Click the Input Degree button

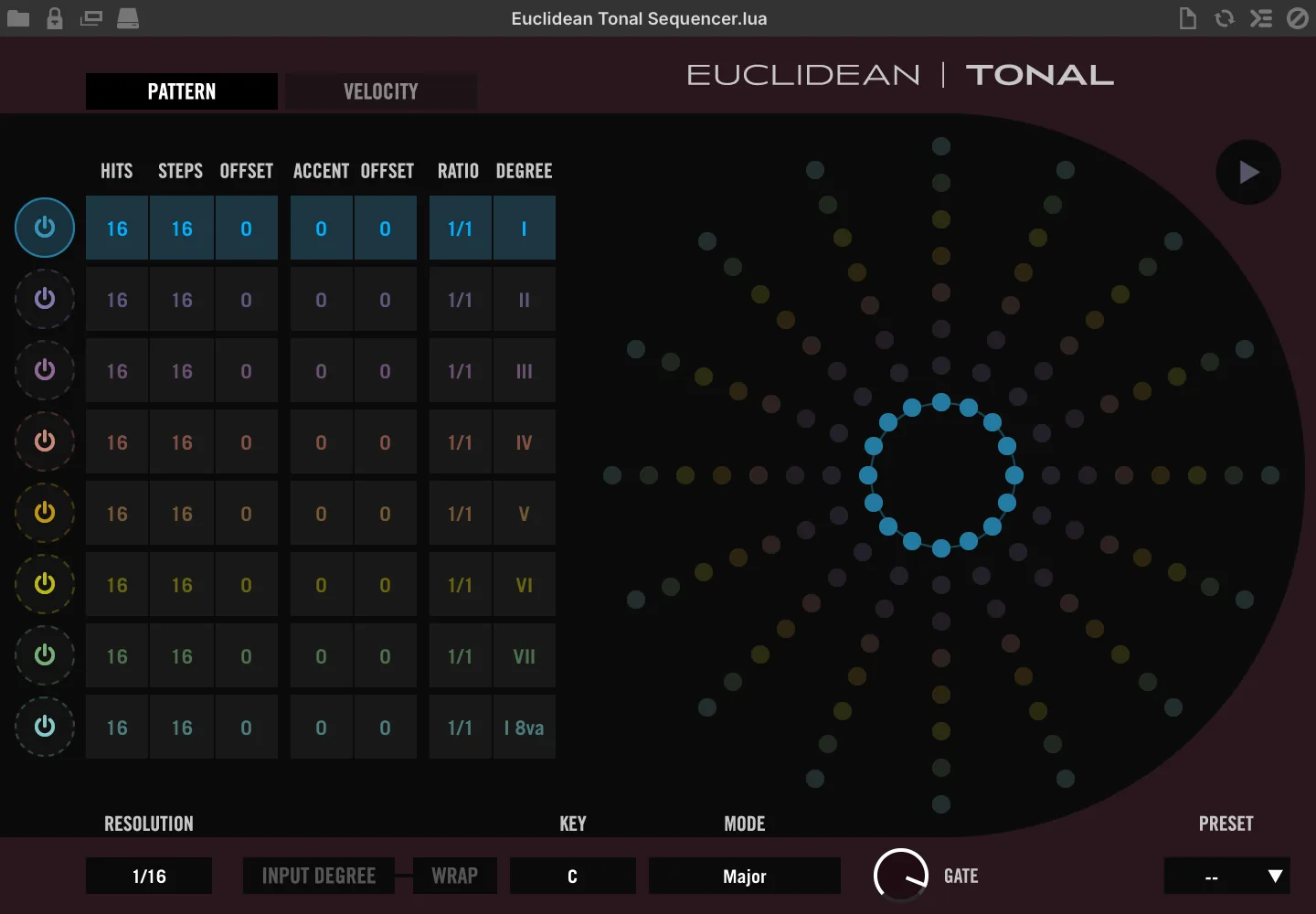click(319, 876)
